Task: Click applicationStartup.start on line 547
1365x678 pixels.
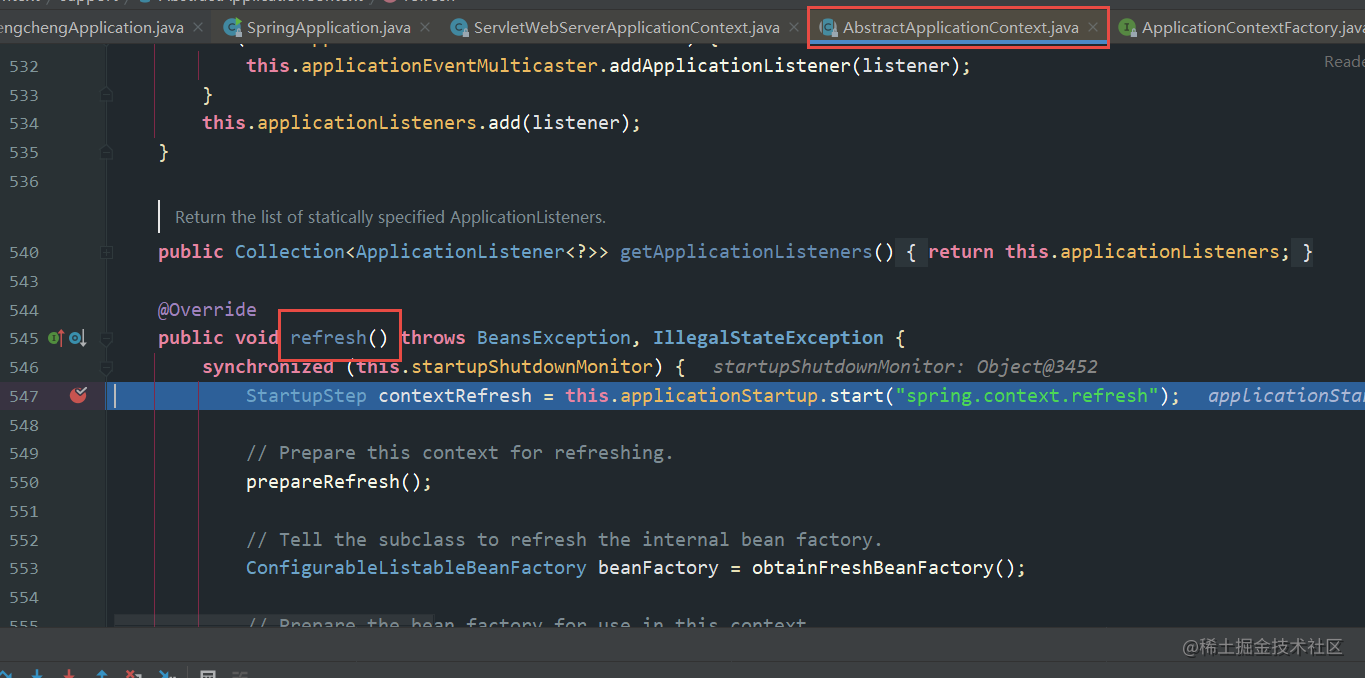Action: (x=751, y=396)
